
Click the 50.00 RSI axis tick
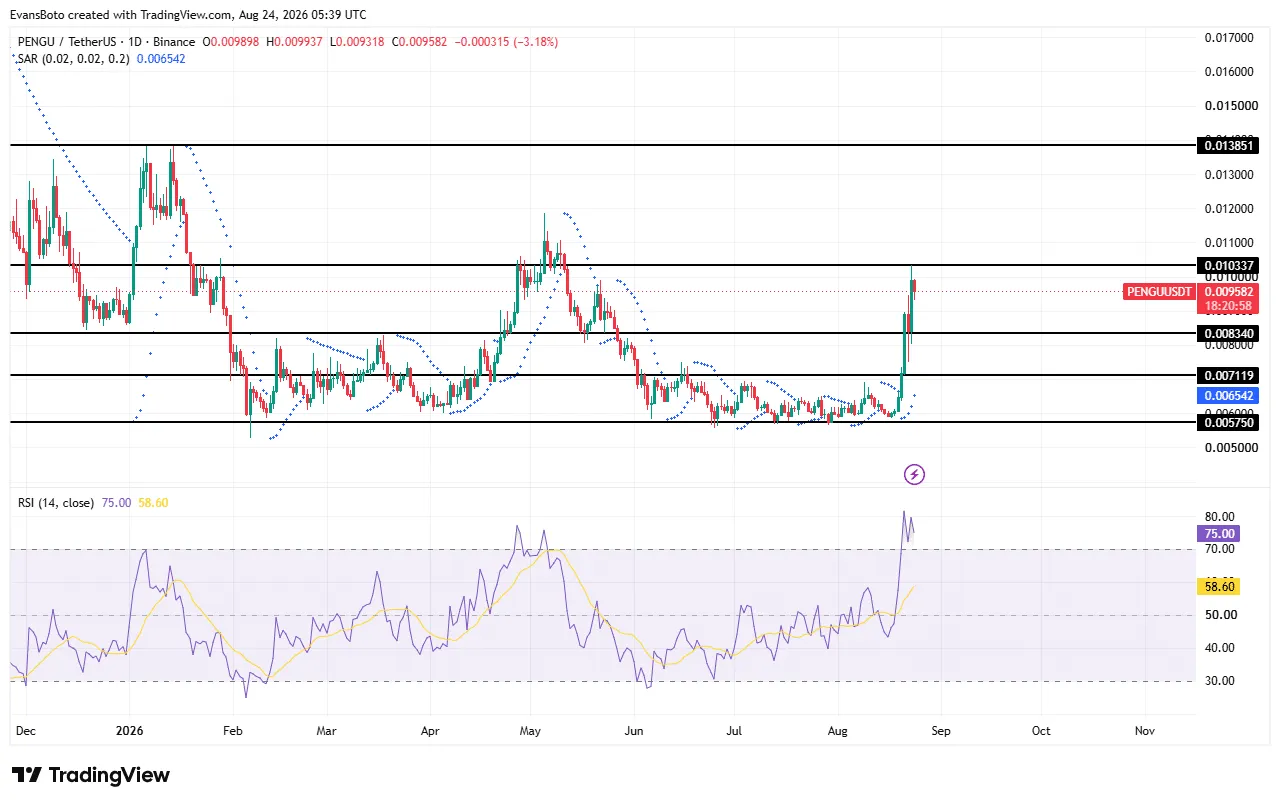(1220, 615)
